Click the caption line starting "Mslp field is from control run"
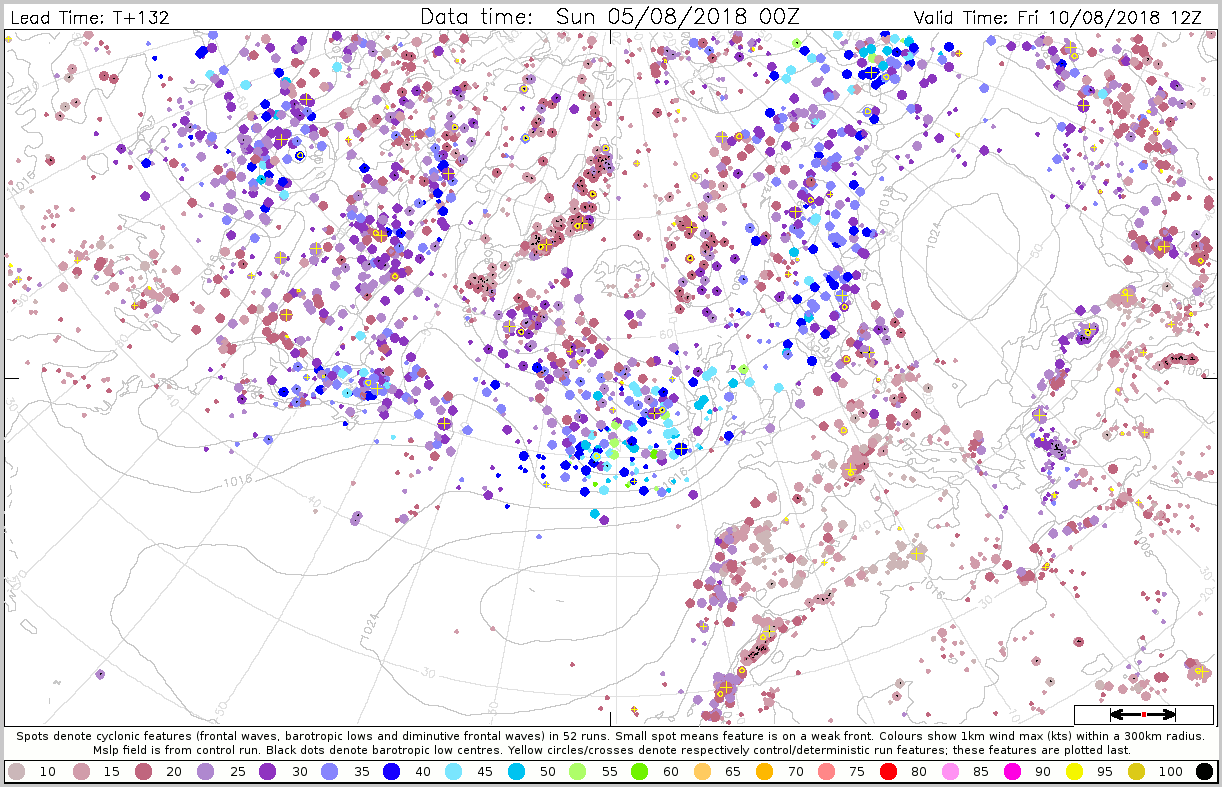1222x787 pixels. (611, 749)
